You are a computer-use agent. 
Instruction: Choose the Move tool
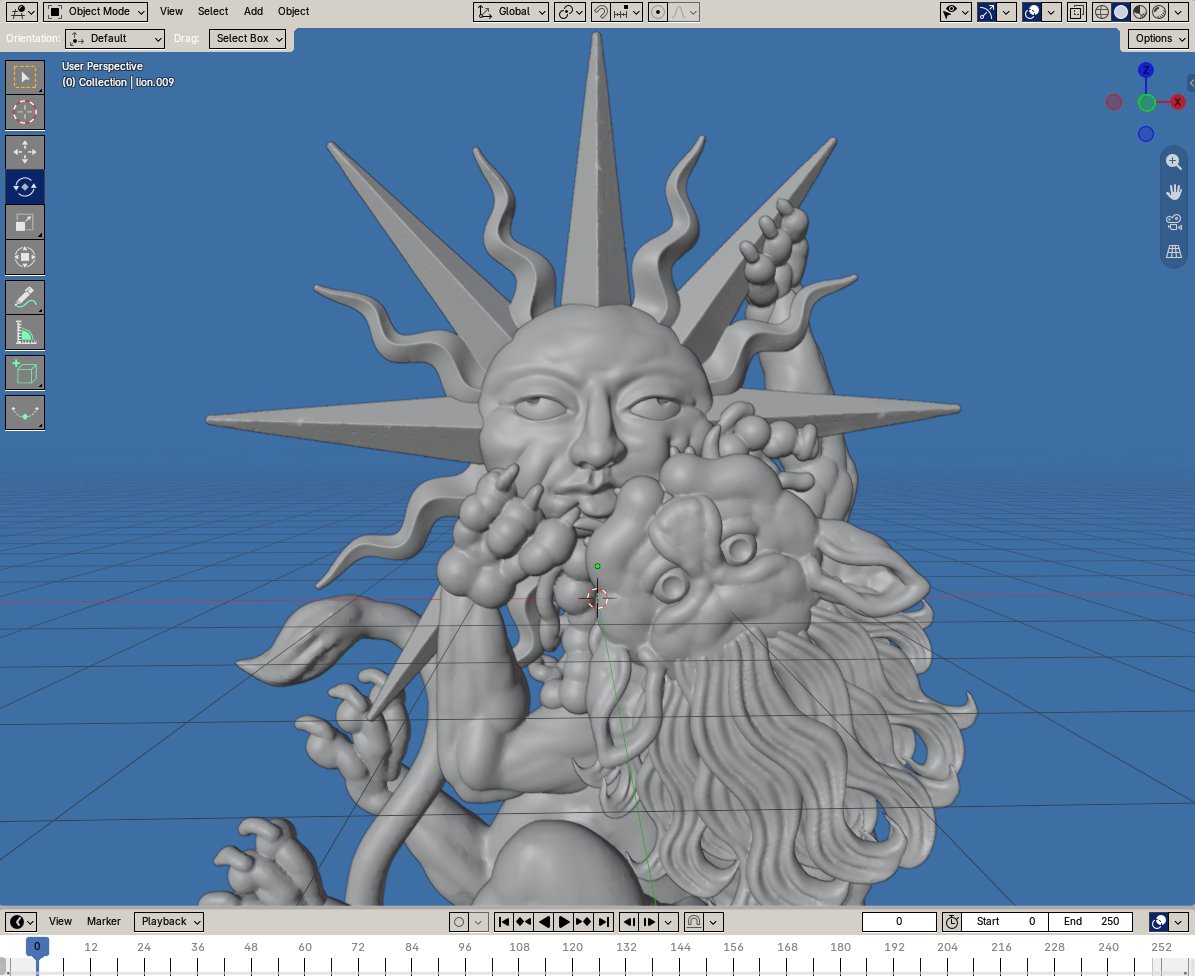tap(24, 152)
